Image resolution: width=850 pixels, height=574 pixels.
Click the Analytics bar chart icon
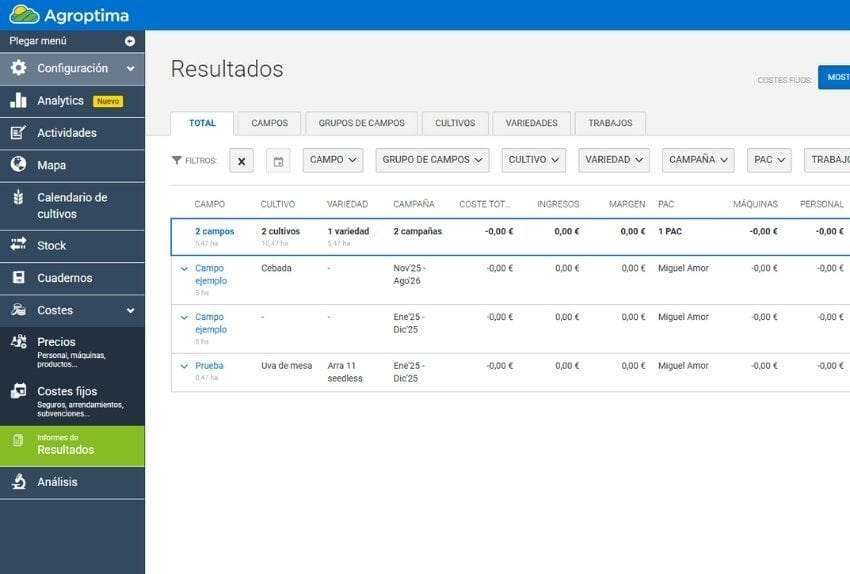click(18, 100)
